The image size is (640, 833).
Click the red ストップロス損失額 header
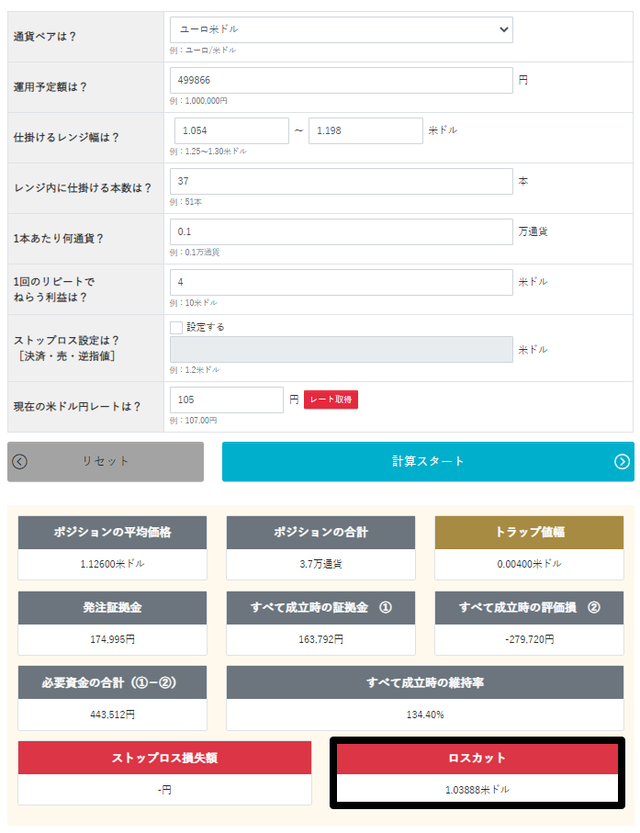pyautogui.click(x=165, y=758)
